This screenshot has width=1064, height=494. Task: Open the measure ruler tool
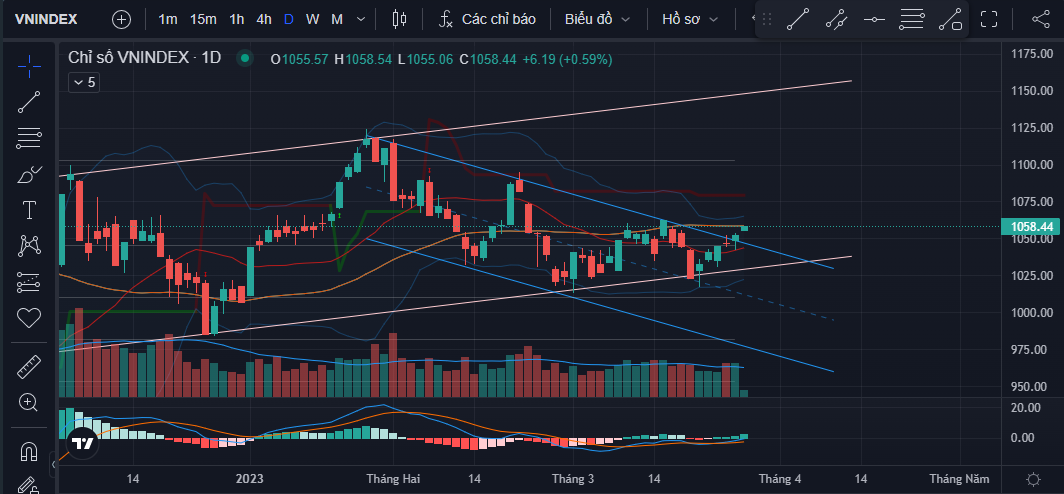(29, 367)
